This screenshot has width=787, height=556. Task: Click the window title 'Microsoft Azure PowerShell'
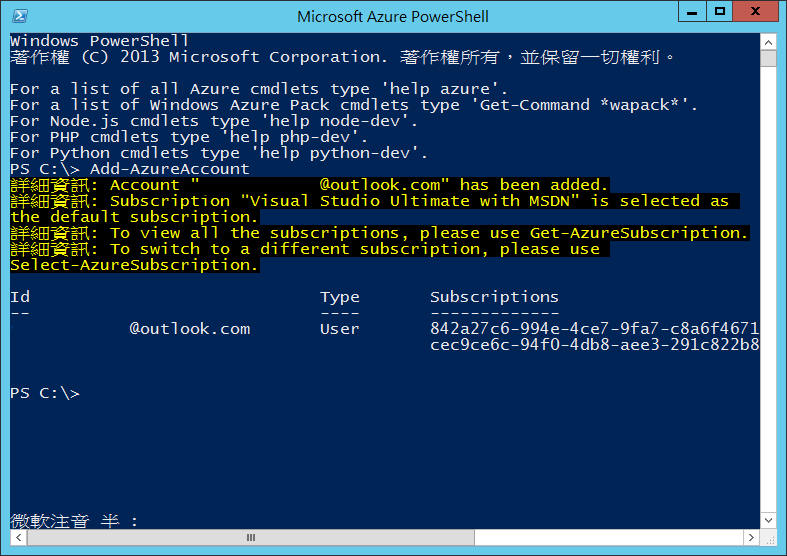[x=393, y=16]
